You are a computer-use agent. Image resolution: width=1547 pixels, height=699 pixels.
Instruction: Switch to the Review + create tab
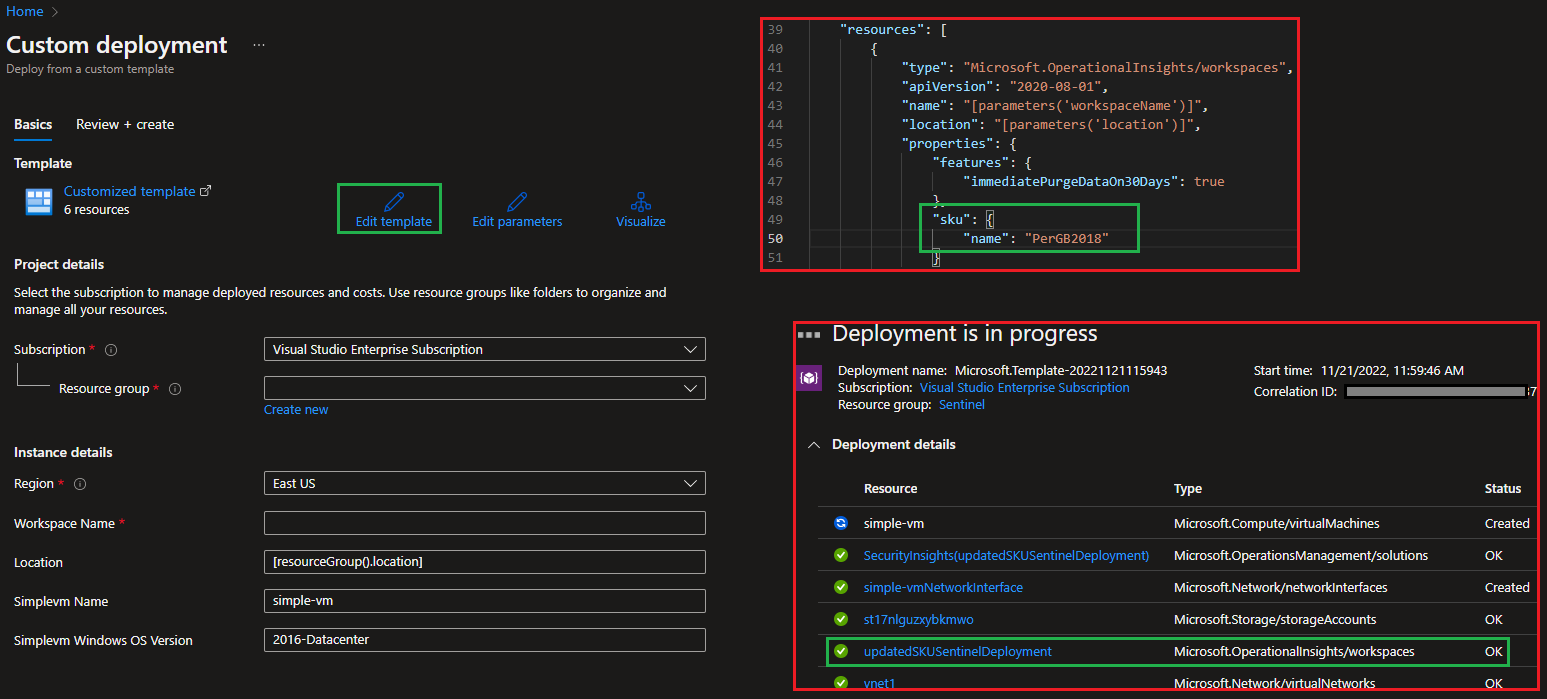point(124,124)
